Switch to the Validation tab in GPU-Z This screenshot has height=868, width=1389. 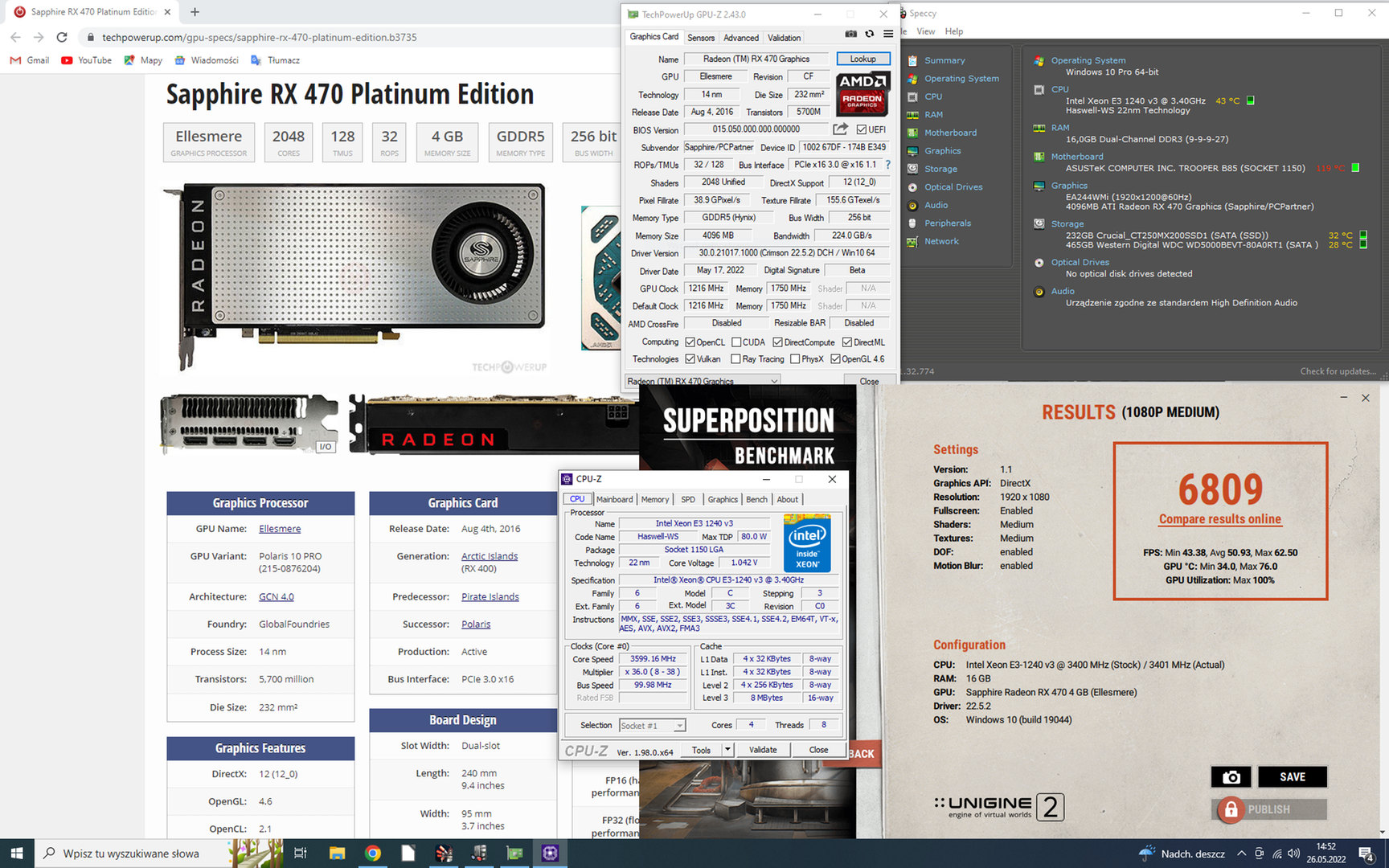[784, 38]
